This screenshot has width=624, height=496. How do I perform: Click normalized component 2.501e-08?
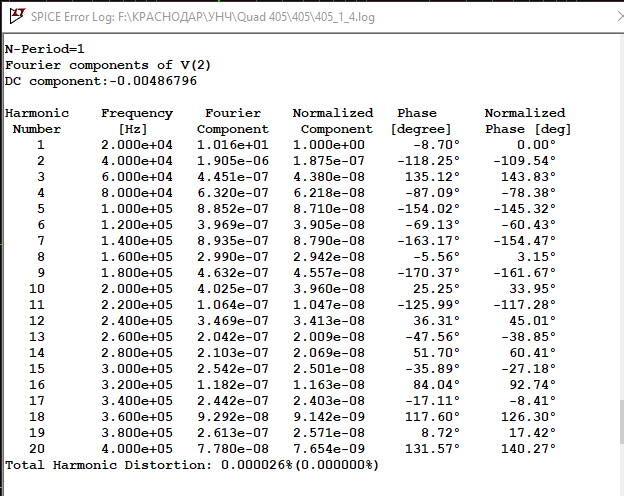tap(329, 369)
